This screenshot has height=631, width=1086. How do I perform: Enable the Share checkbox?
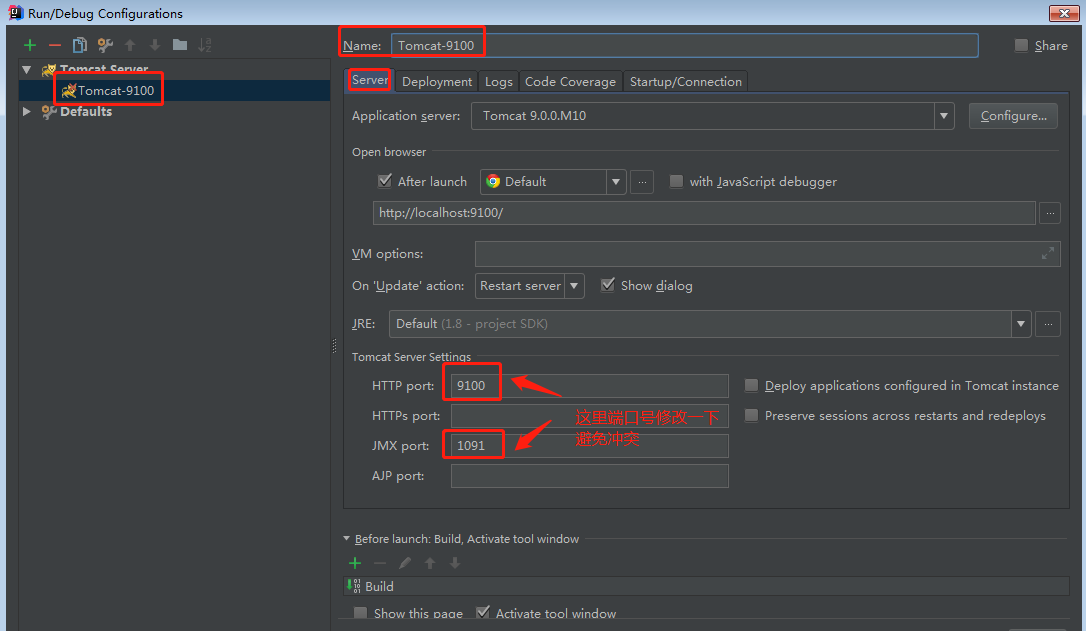pyautogui.click(x=1021, y=45)
